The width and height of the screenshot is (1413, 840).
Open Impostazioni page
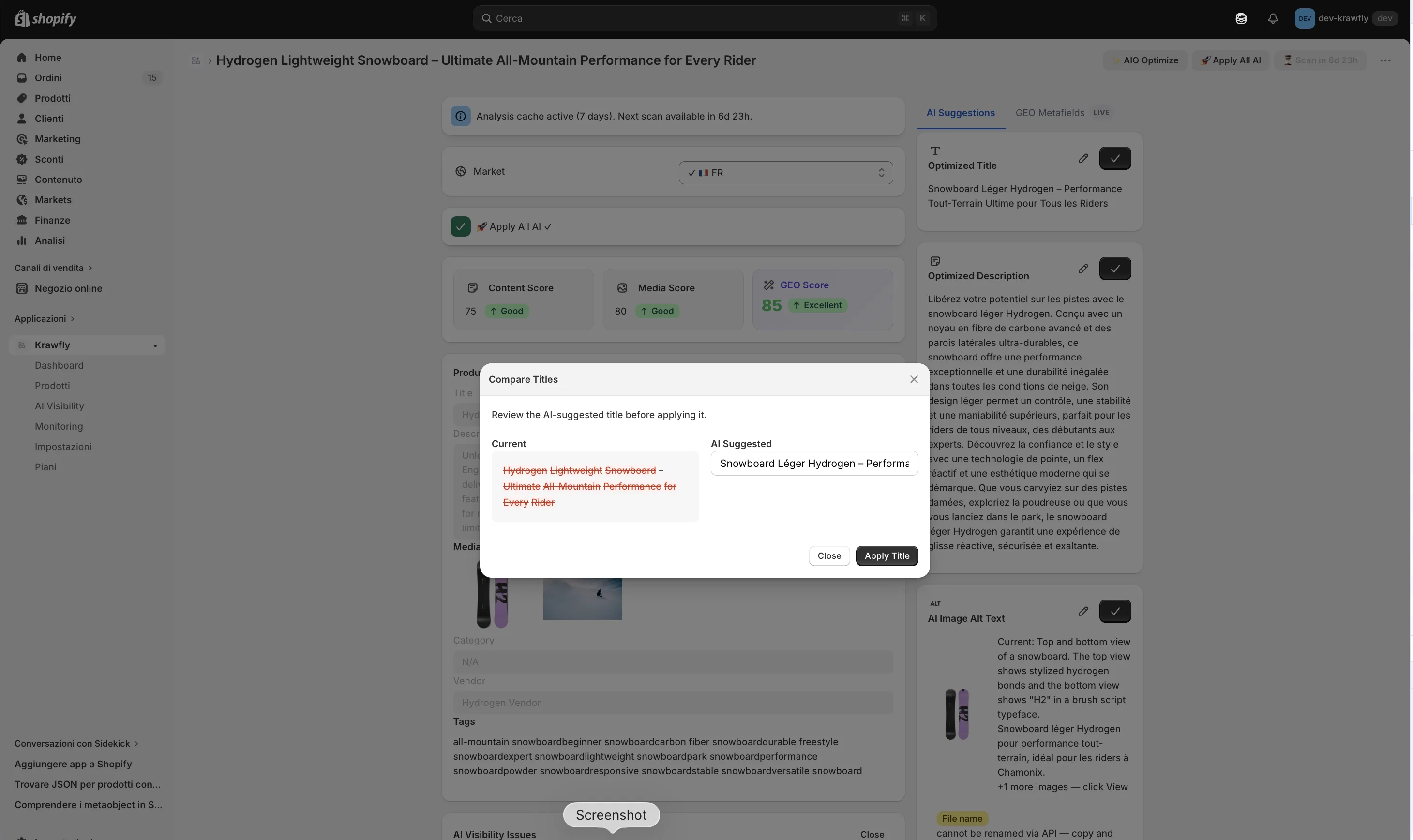point(63,447)
